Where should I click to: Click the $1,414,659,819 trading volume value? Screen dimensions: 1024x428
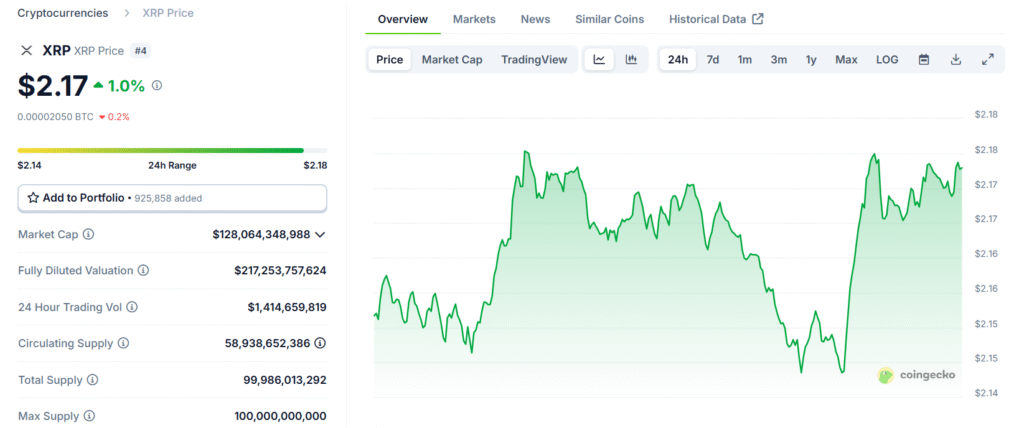(x=287, y=306)
